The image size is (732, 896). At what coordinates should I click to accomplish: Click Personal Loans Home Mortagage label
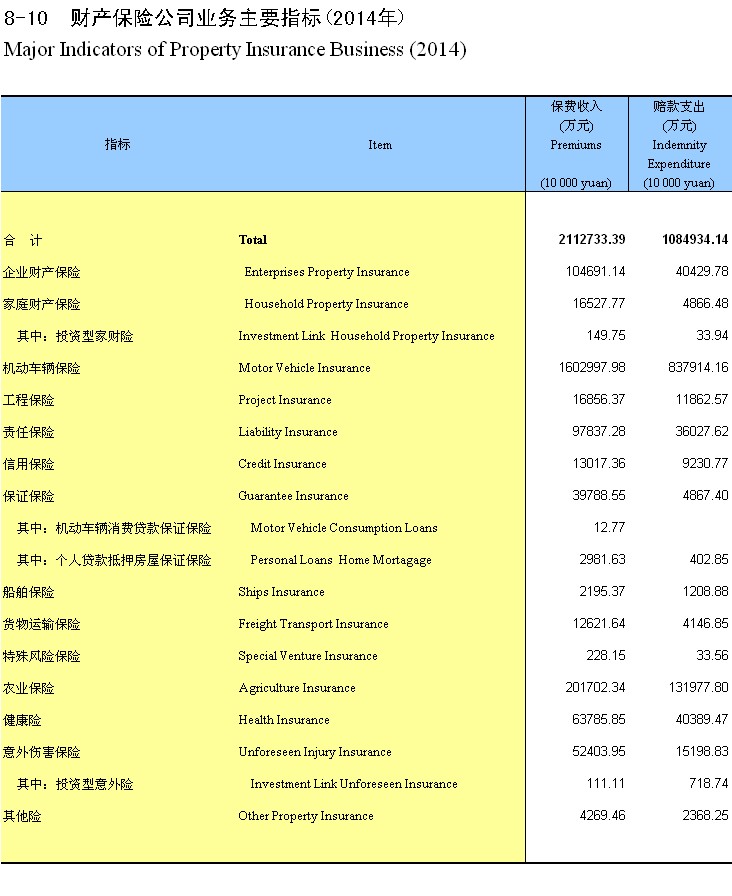(x=340, y=560)
